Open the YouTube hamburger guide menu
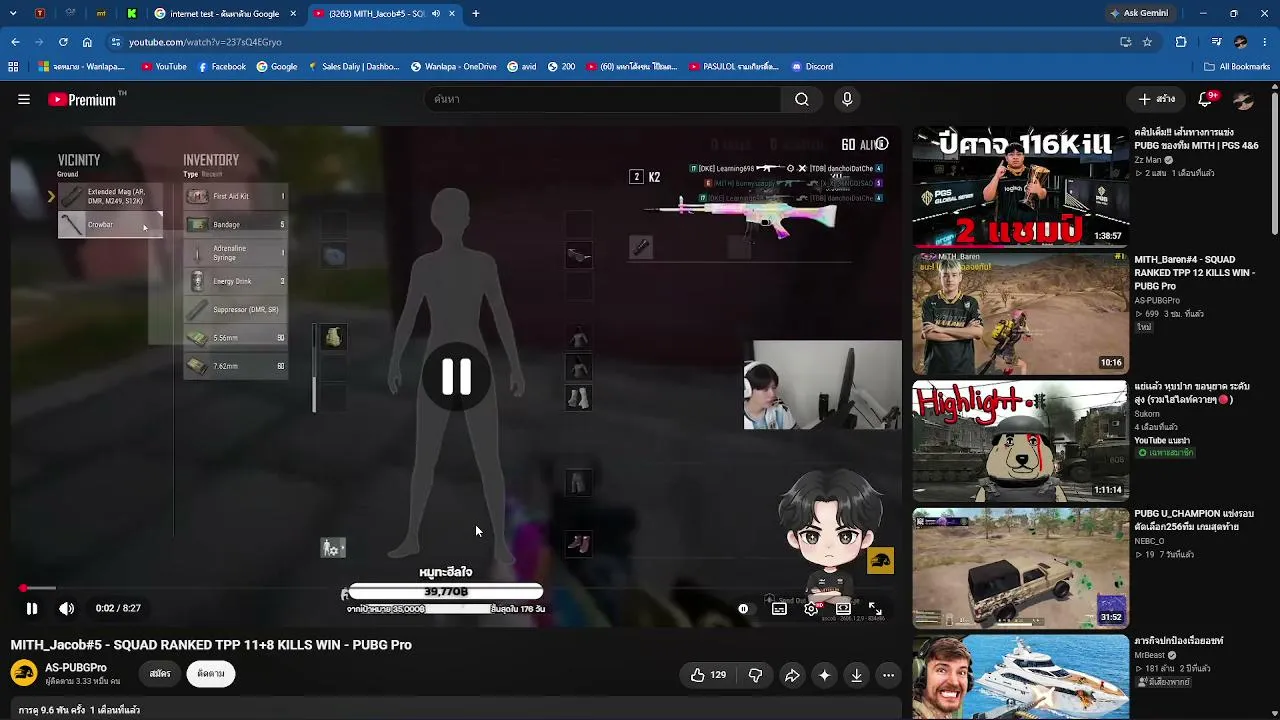1280x720 pixels. (x=24, y=99)
